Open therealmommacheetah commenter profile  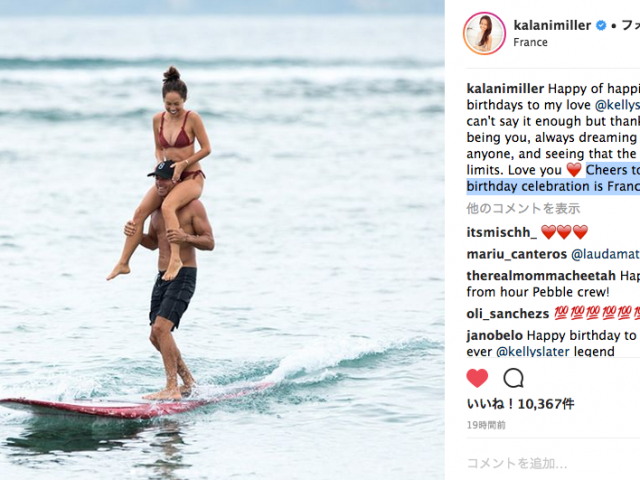(541, 276)
